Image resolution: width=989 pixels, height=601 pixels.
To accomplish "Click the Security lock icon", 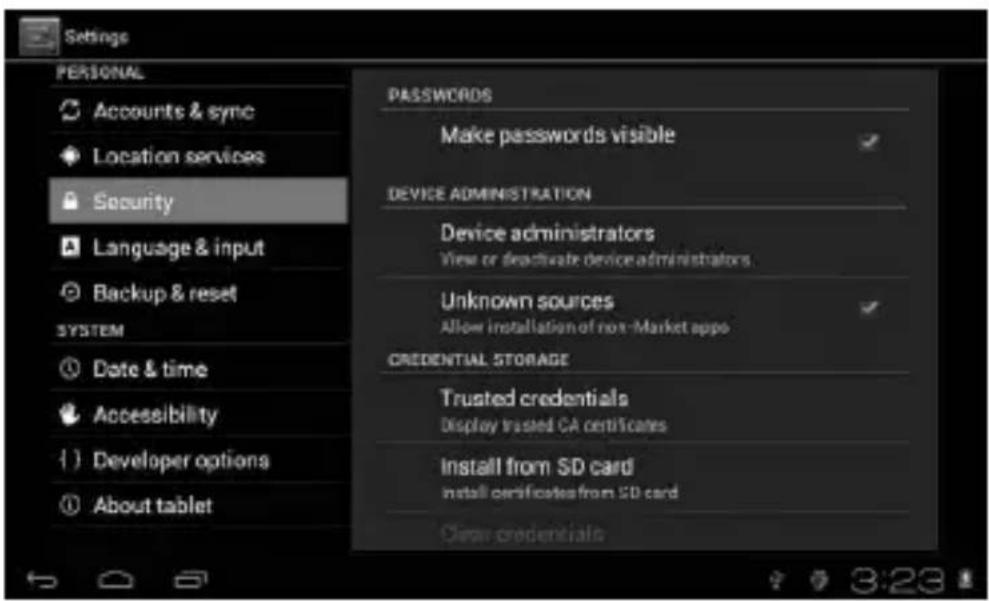I will (x=70, y=201).
